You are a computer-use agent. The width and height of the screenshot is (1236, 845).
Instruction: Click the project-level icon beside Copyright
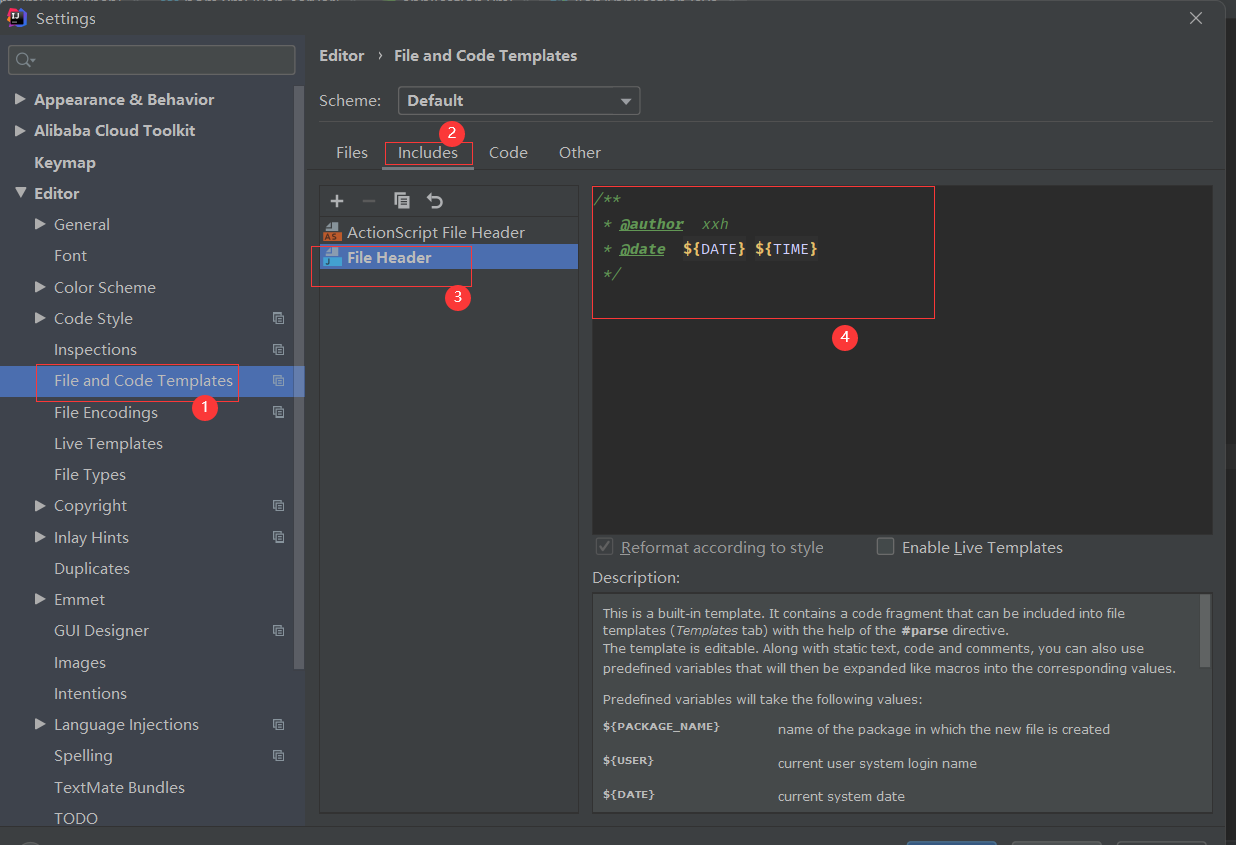[x=278, y=506]
